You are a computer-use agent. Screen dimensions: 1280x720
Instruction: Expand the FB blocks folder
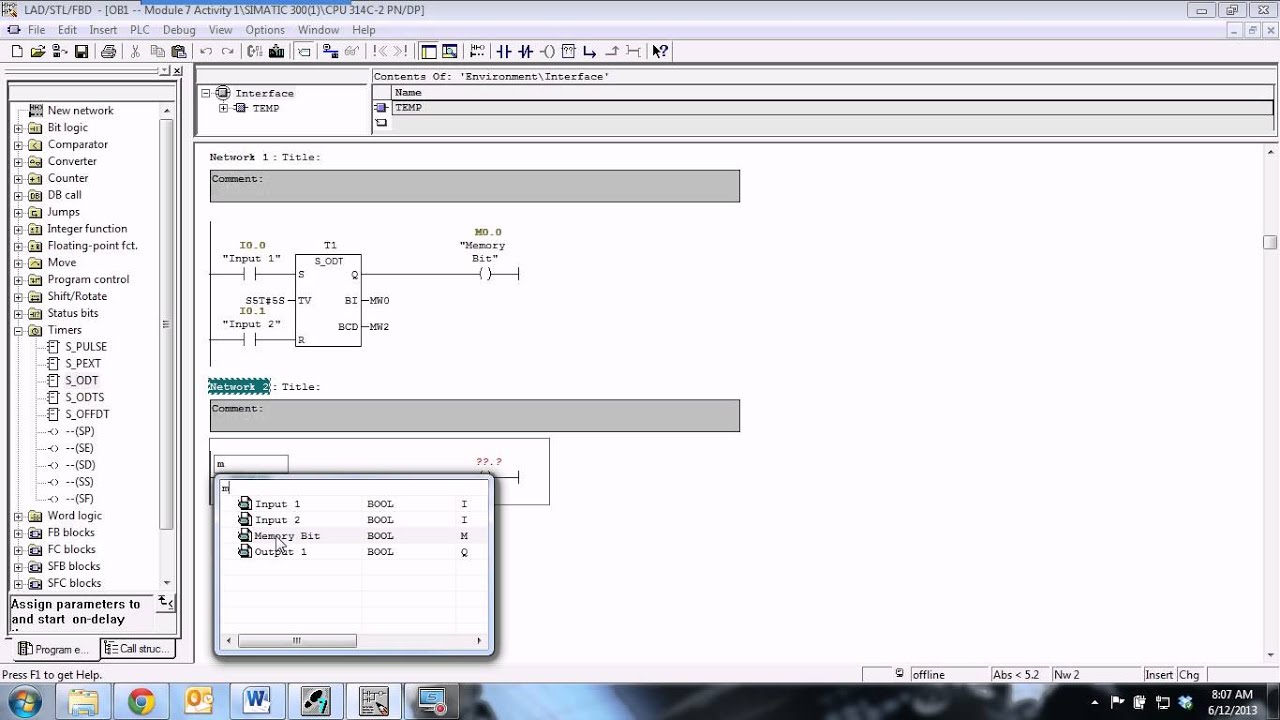tap(18, 534)
